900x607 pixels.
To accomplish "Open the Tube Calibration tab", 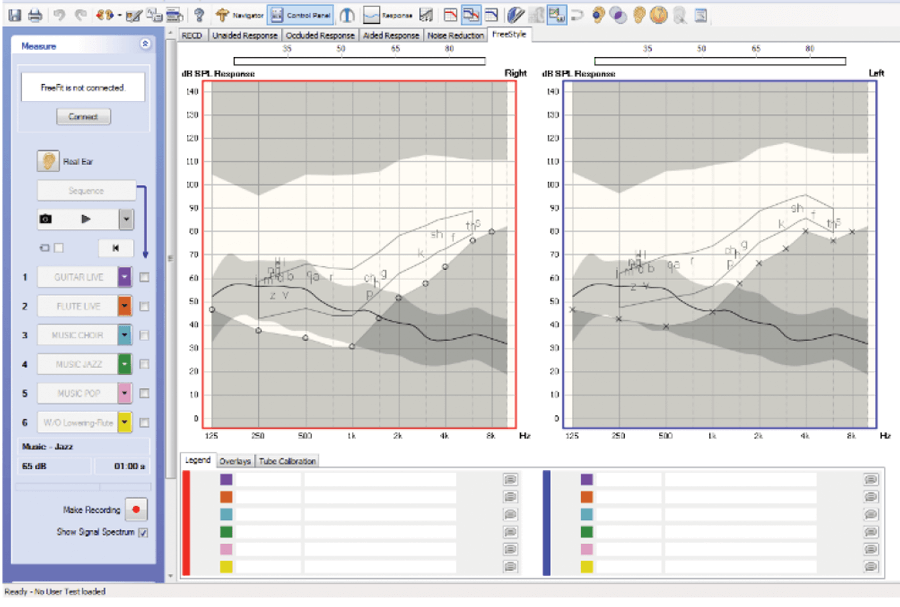I will coord(288,461).
